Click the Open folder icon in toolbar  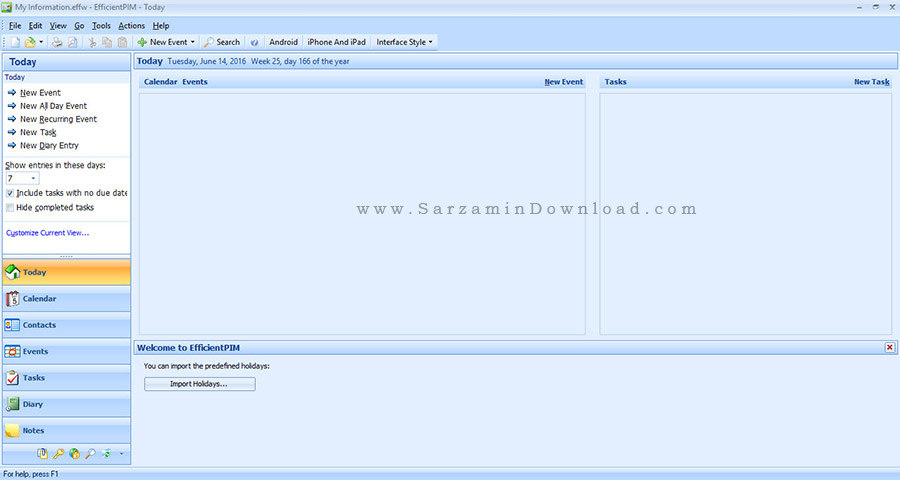point(30,42)
